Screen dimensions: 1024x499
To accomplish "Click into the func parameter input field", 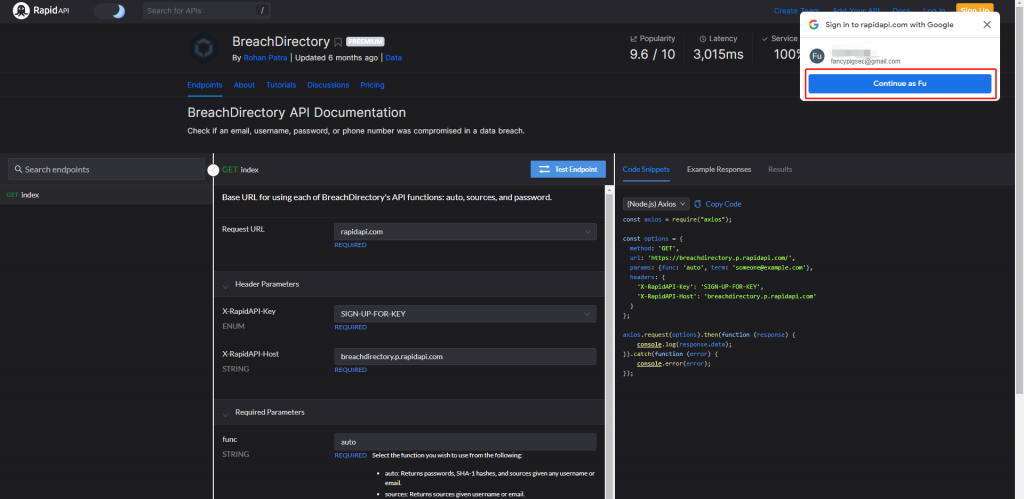I will click(464, 441).
